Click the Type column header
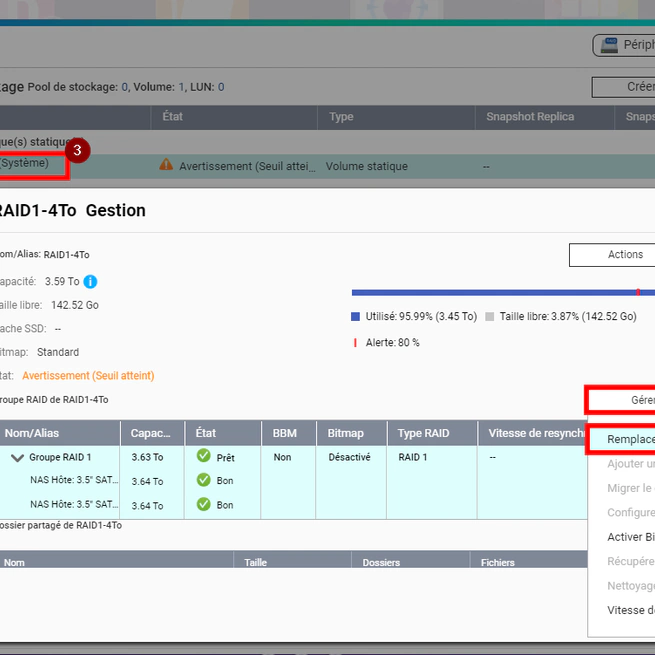 pos(396,117)
